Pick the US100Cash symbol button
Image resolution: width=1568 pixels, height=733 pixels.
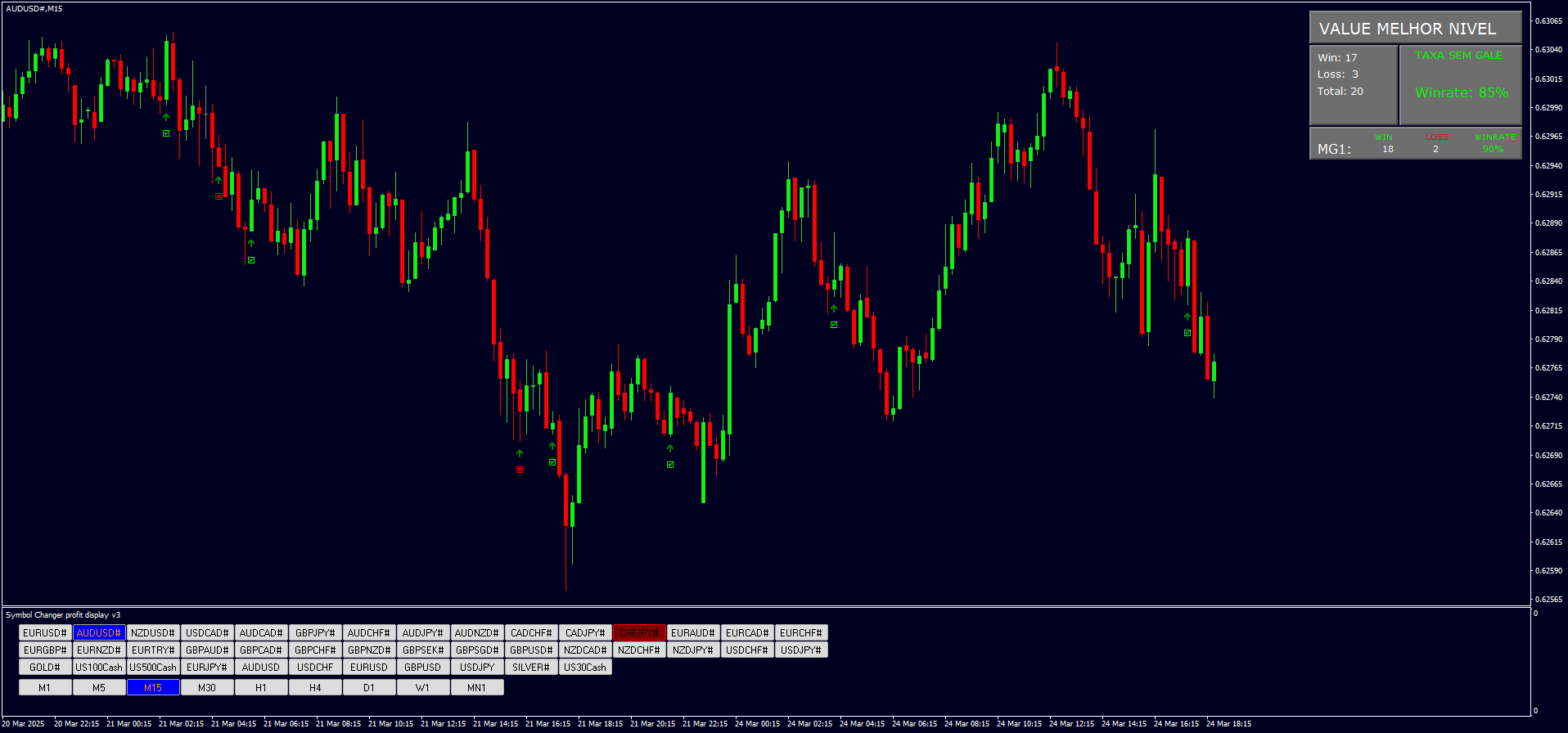[x=98, y=668]
